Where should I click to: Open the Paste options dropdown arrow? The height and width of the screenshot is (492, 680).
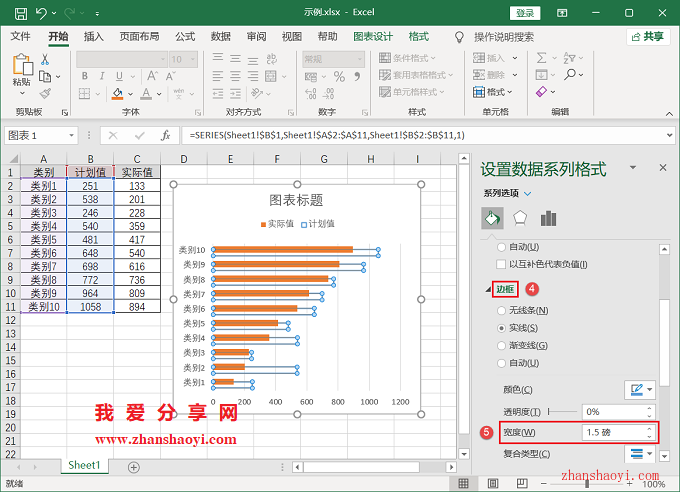click(x=22, y=93)
